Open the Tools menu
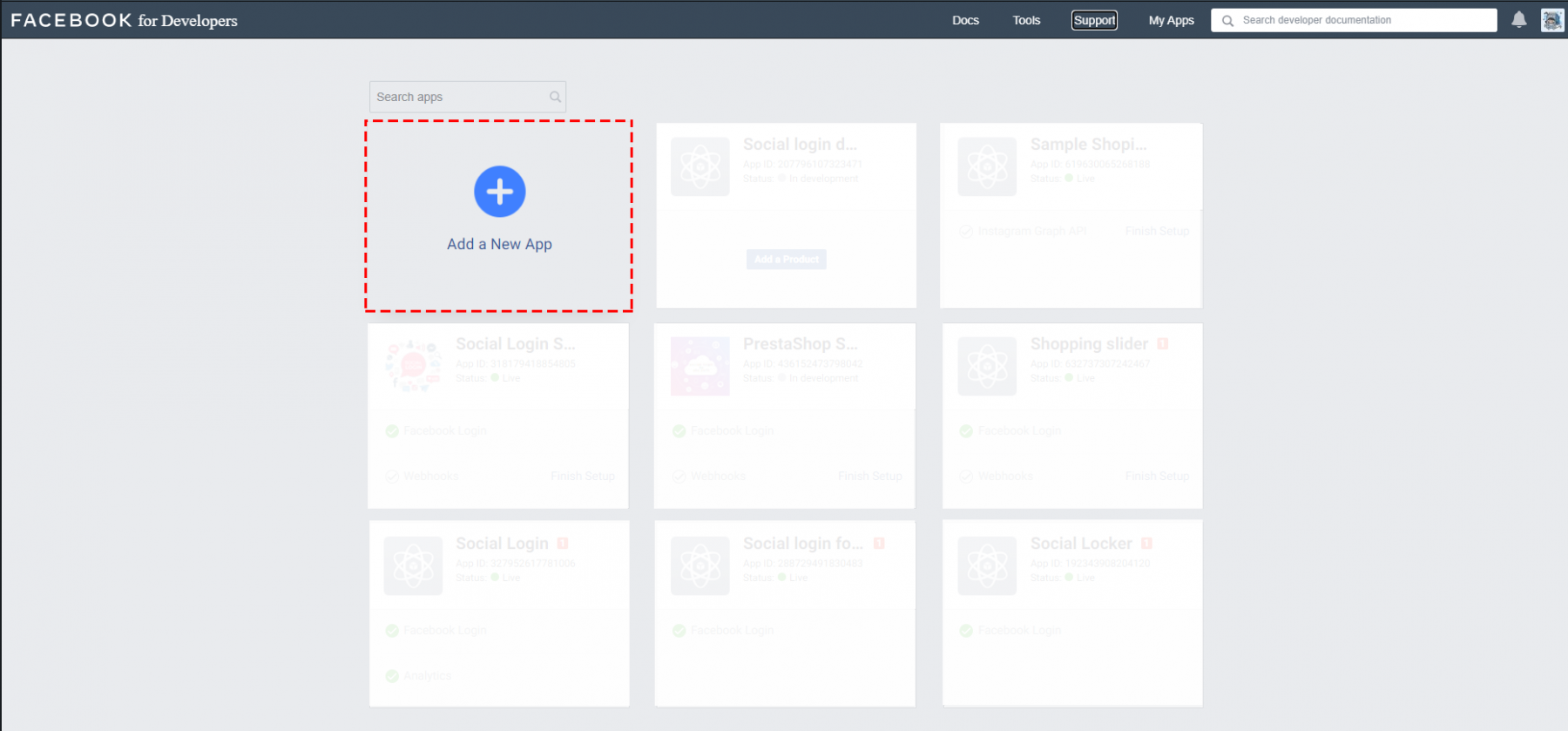Viewport: 1568px width, 731px height. [x=1026, y=20]
